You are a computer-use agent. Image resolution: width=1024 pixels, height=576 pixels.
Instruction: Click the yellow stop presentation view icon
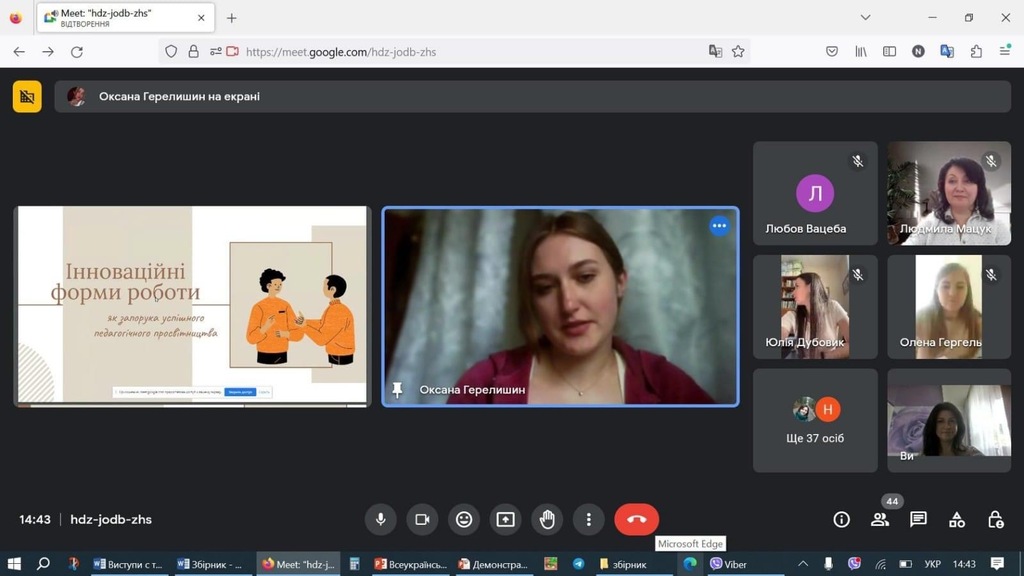27,97
